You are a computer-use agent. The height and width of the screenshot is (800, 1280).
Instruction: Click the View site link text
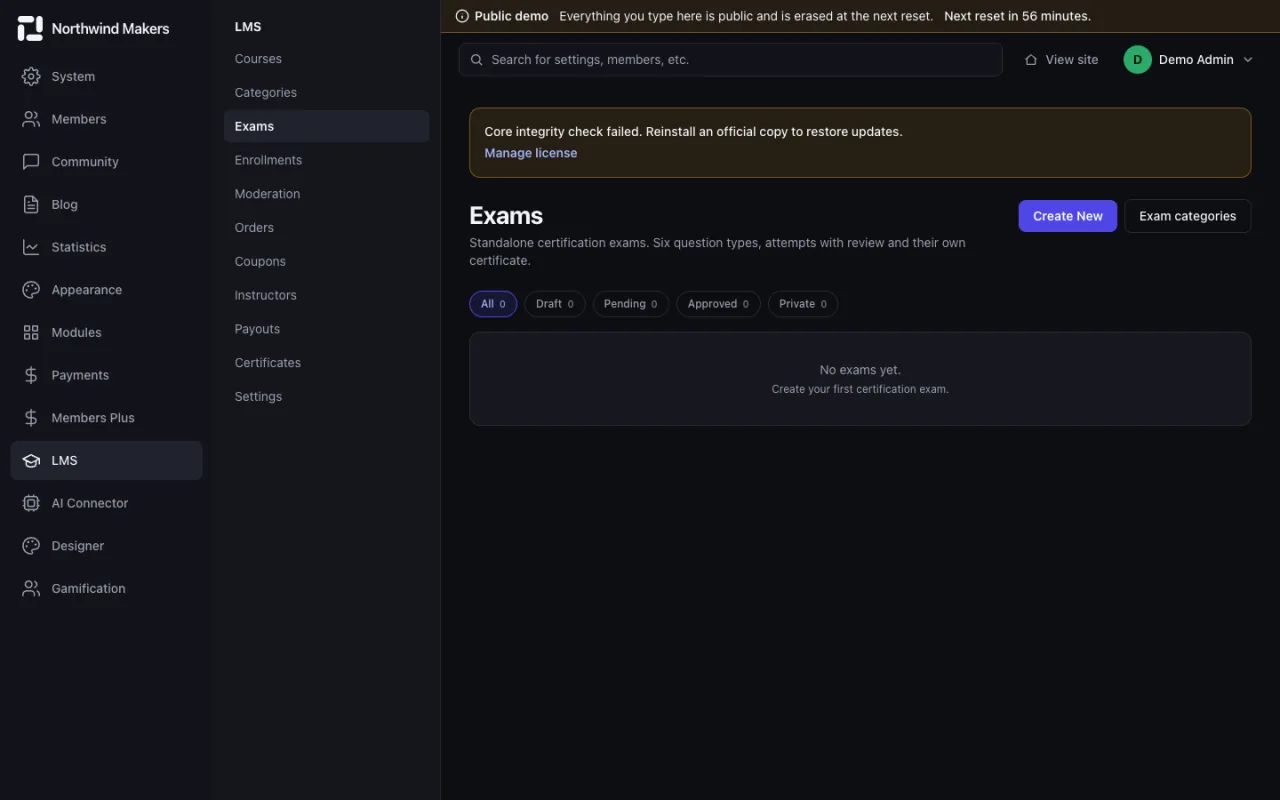click(1072, 60)
